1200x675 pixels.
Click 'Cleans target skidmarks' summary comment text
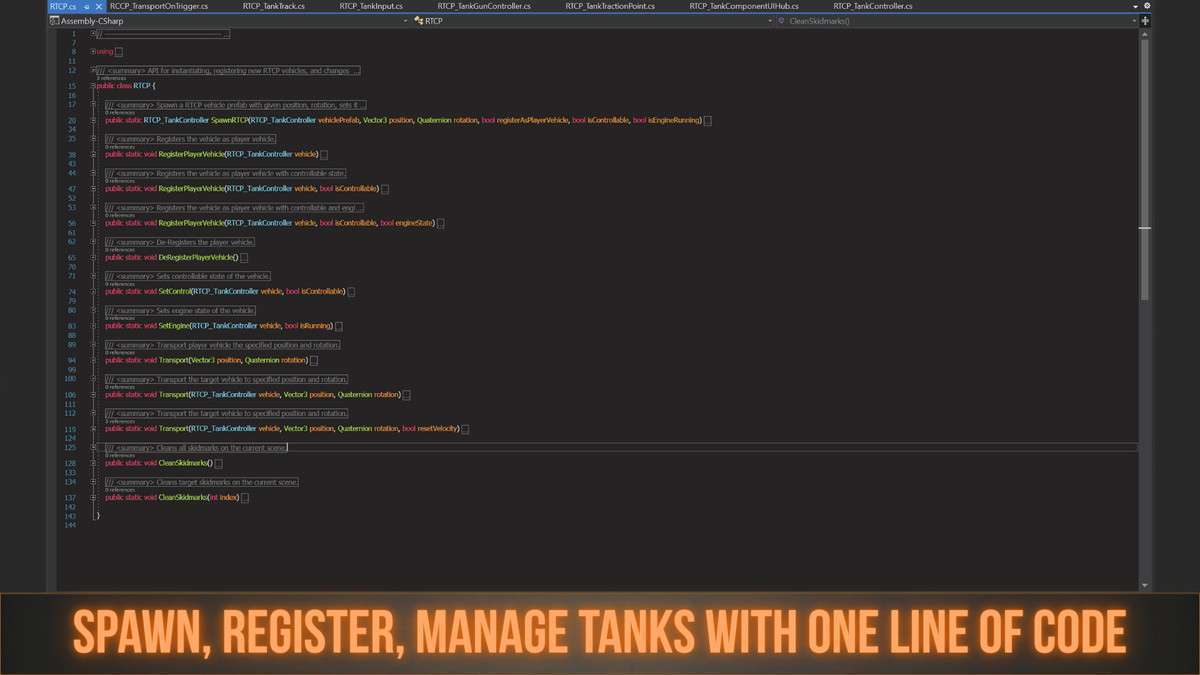[x=202, y=482]
